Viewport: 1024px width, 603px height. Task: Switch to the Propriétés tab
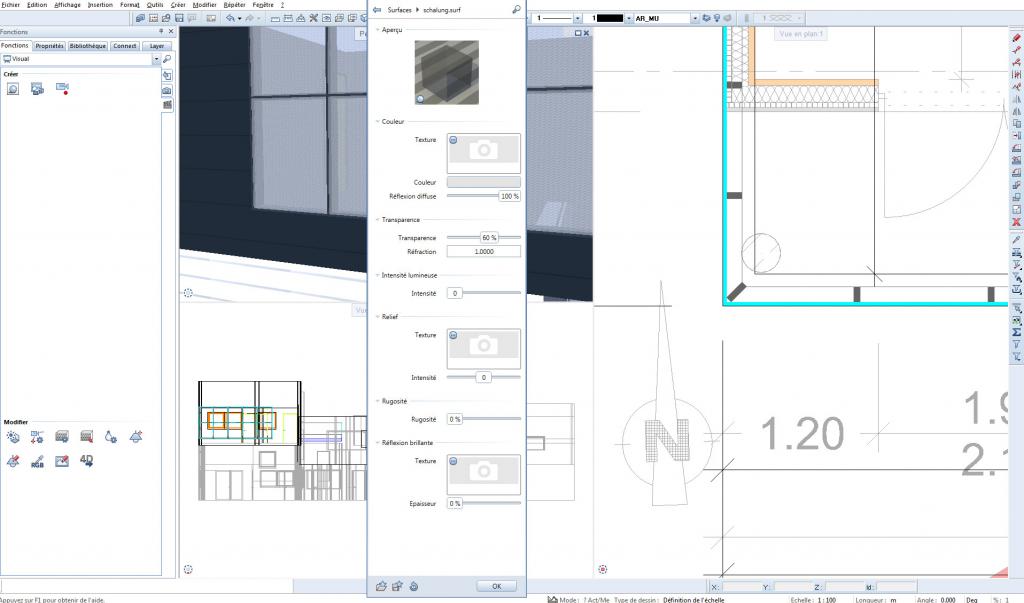50,46
